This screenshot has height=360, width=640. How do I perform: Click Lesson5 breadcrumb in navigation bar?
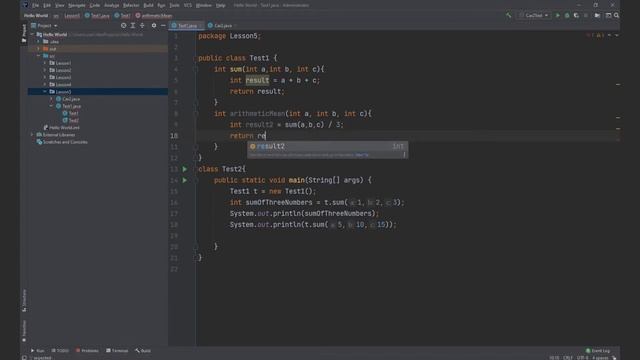click(72, 16)
